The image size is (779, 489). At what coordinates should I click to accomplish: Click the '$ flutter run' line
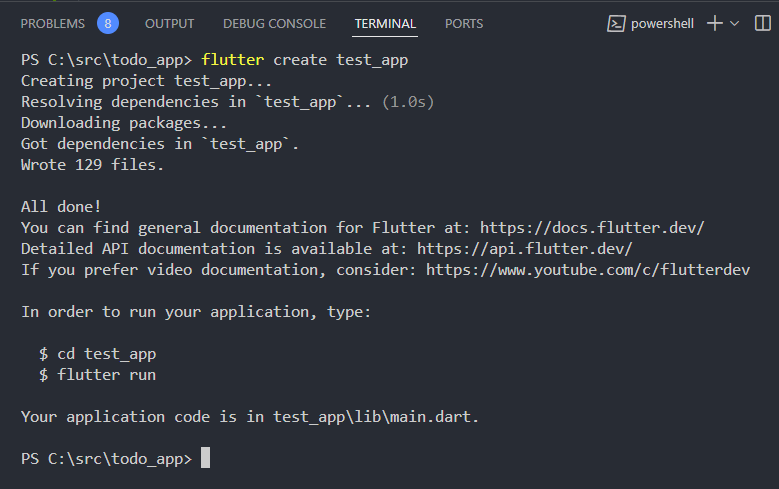coord(98,375)
